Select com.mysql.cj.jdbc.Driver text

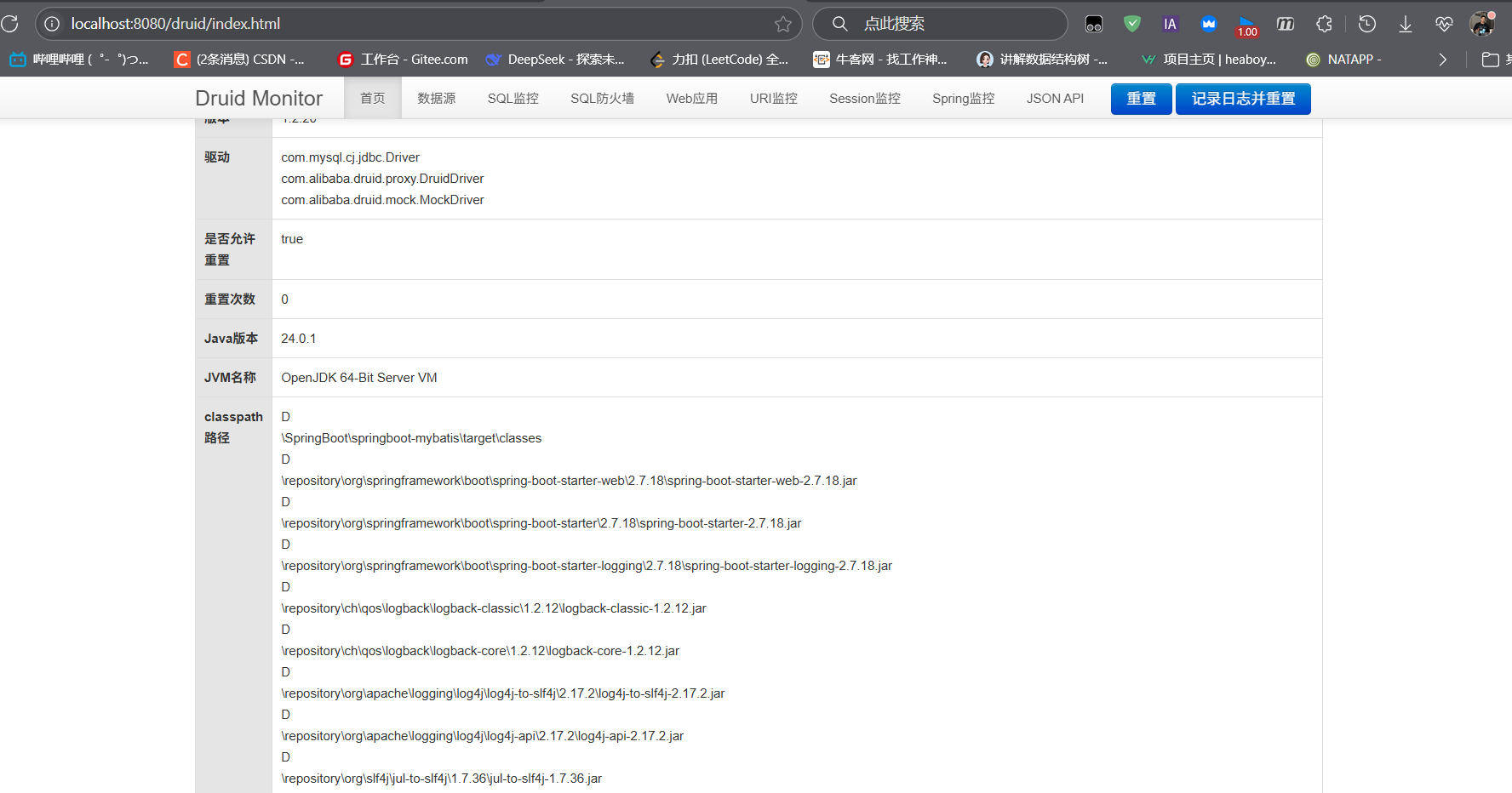coord(351,157)
